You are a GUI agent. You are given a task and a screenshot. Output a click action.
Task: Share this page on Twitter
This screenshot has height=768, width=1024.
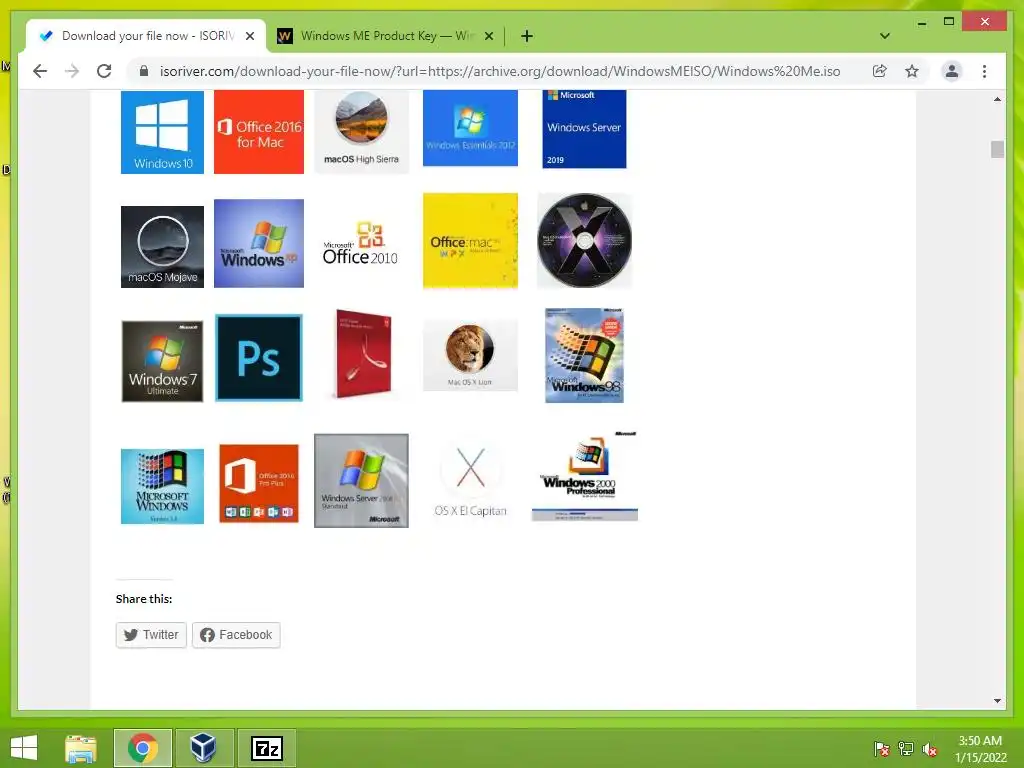click(x=151, y=635)
